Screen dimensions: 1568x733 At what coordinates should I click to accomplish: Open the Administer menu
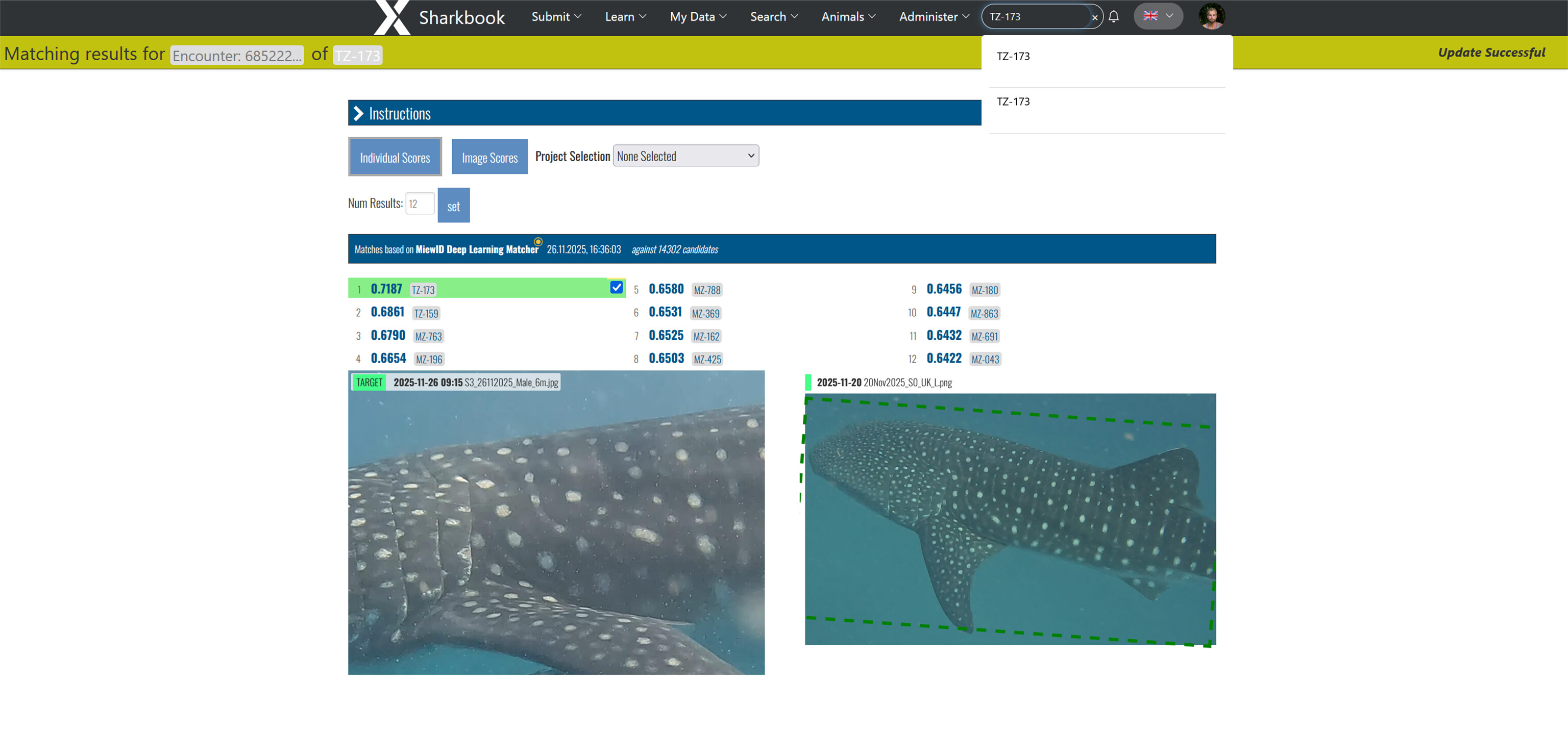pos(933,16)
